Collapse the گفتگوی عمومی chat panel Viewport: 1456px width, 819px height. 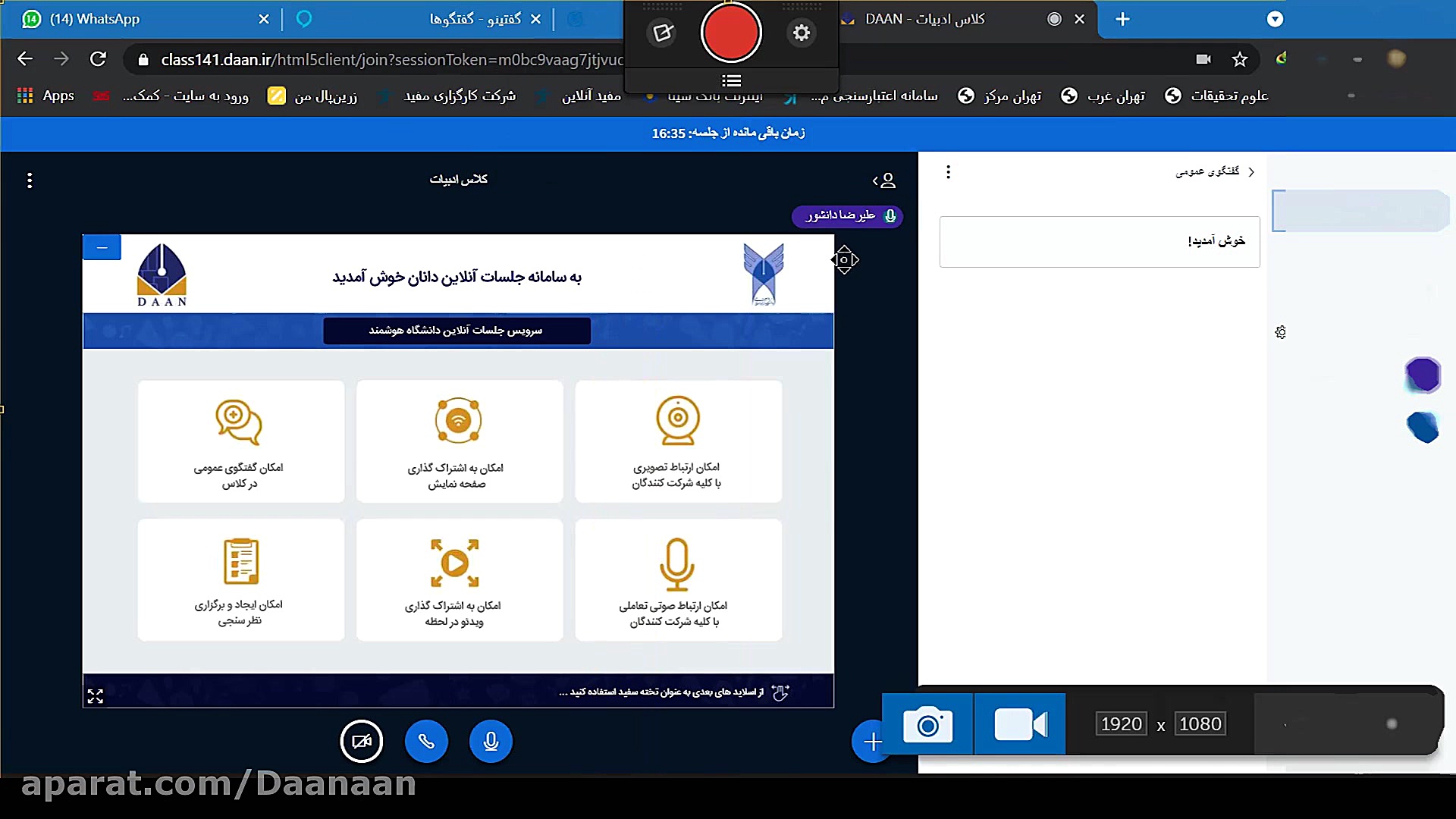coord(1252,171)
